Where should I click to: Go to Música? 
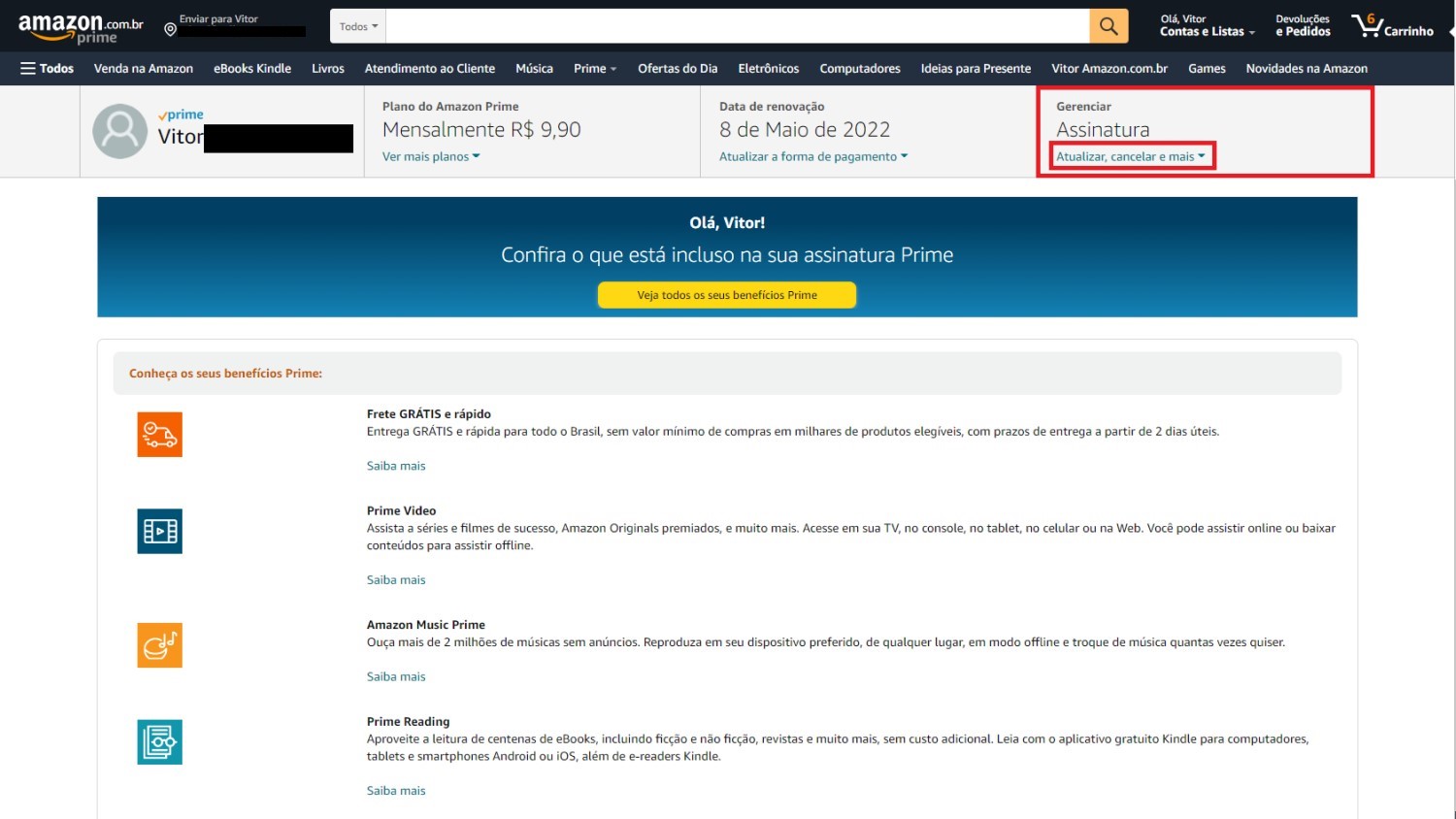534,68
